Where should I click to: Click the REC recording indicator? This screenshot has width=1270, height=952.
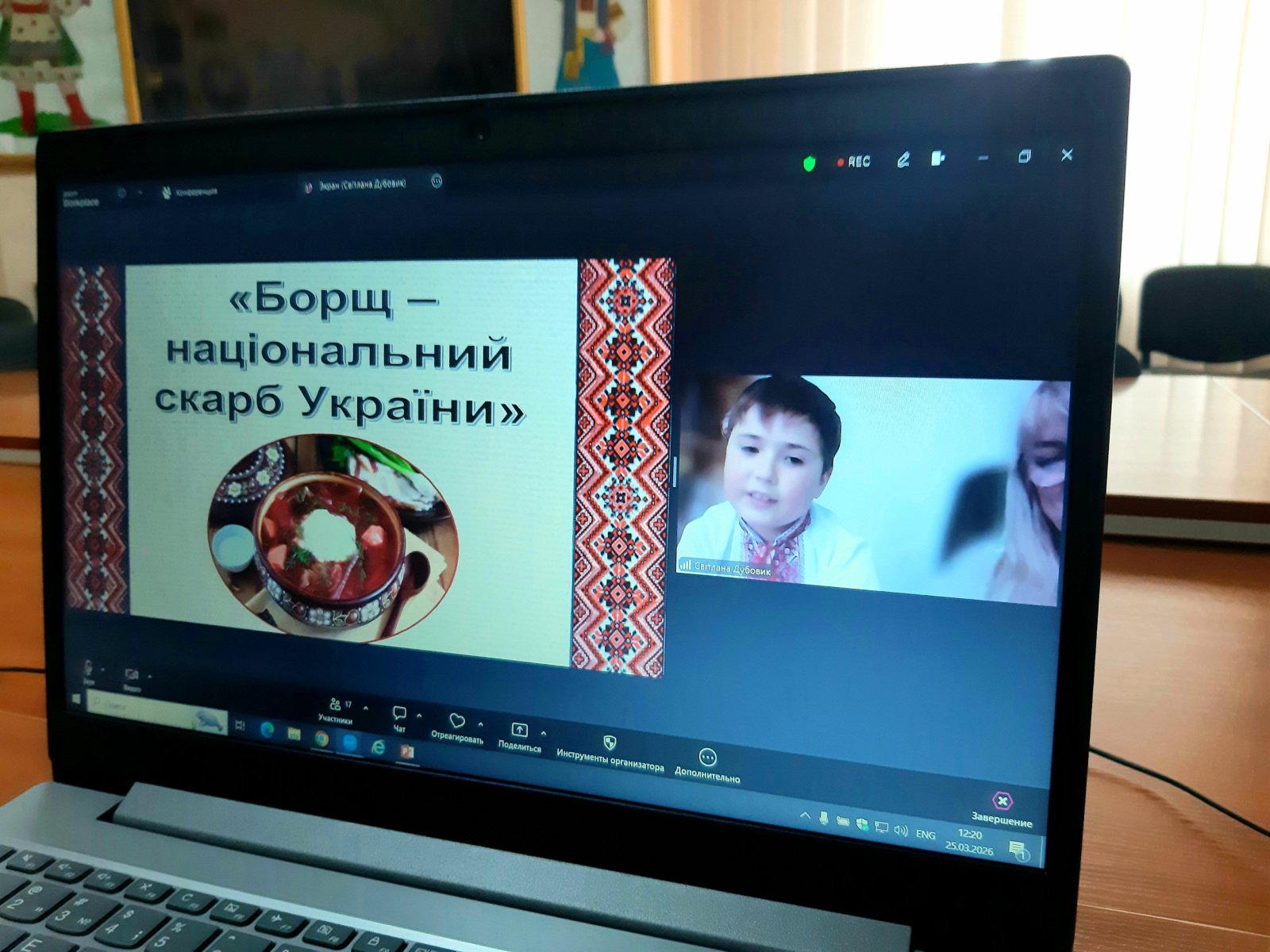pyautogui.click(x=854, y=162)
